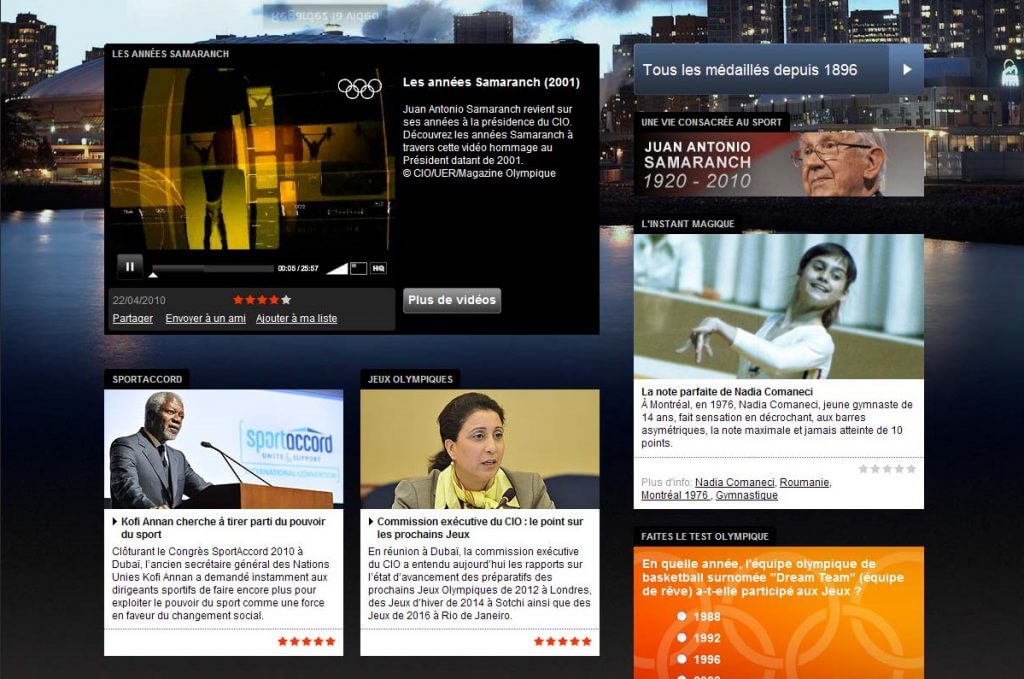Click arrow bullet beside Commission exécutive headline
The image size is (1024, 679).
[371, 522]
